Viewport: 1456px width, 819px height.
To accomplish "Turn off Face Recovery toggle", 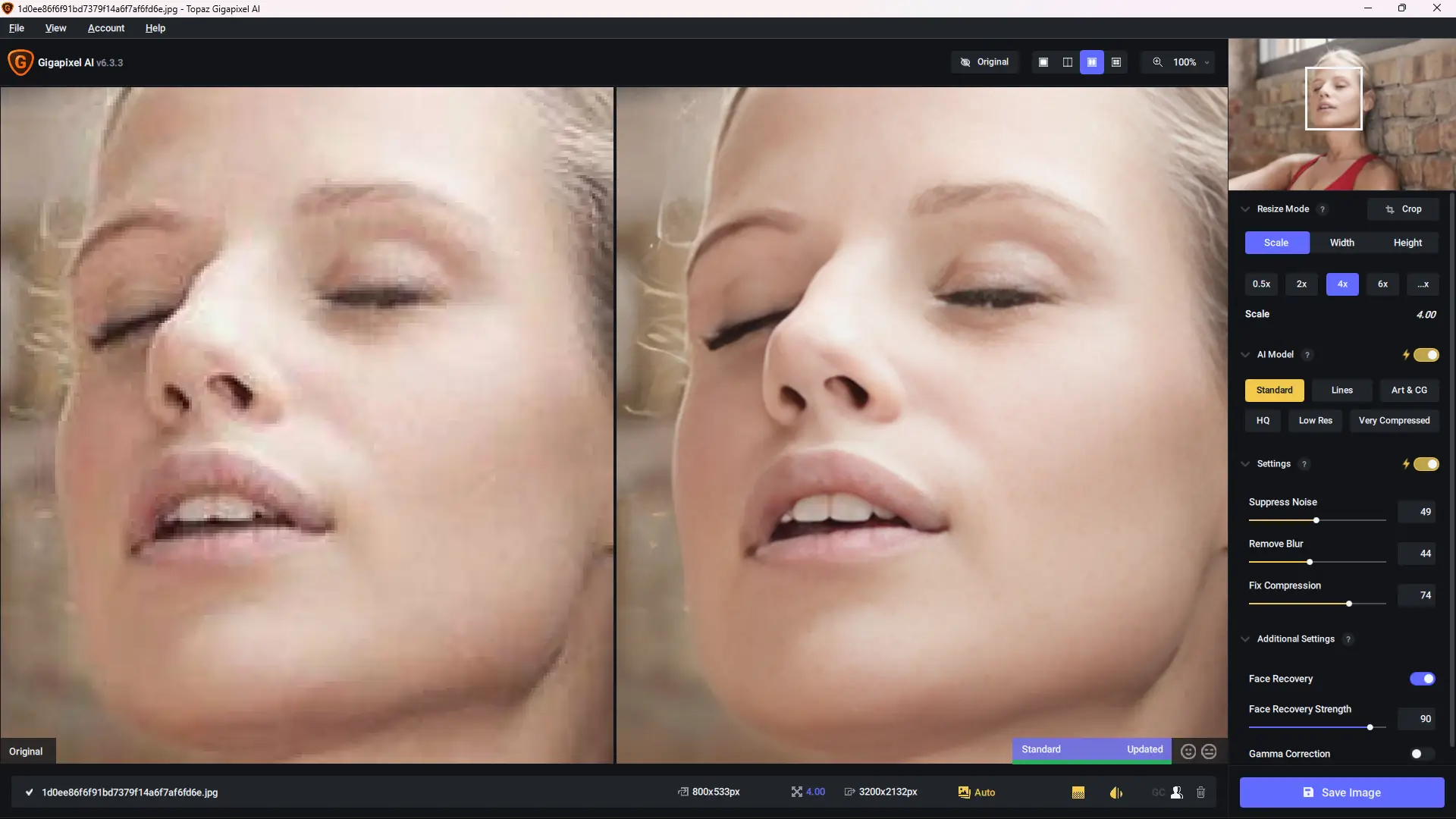I will (1423, 679).
